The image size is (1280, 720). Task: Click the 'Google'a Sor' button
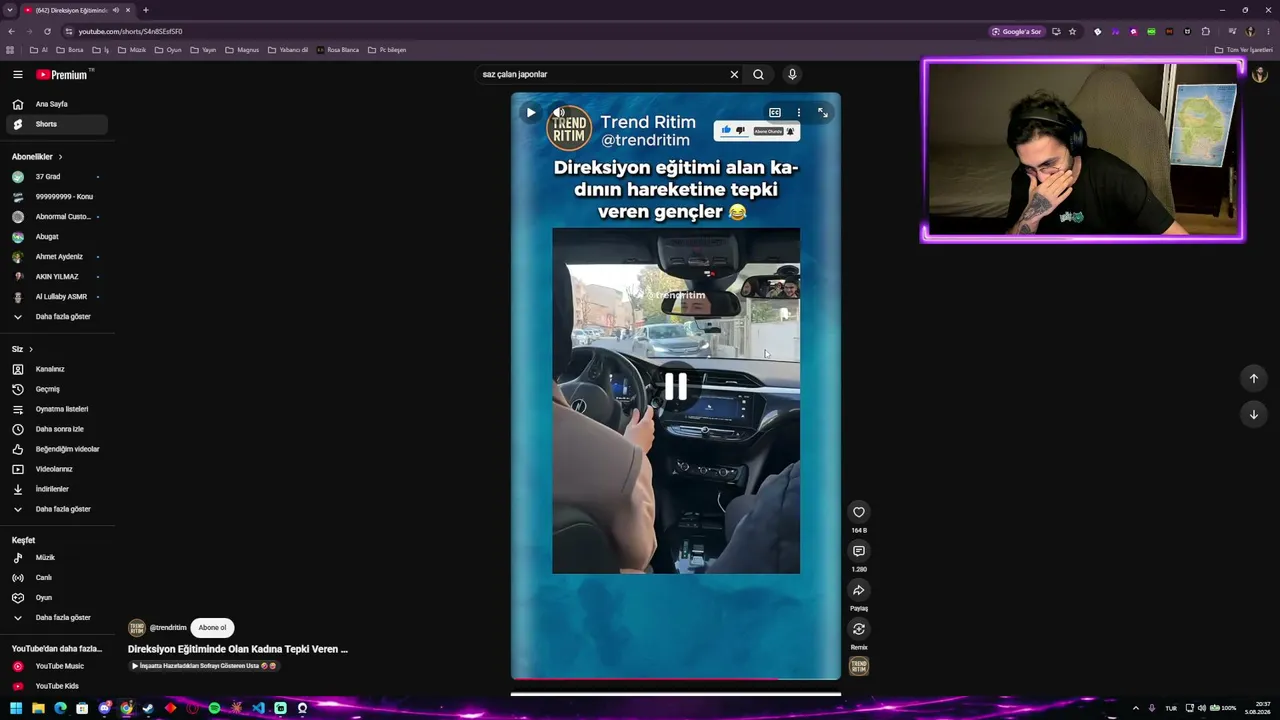click(1017, 31)
